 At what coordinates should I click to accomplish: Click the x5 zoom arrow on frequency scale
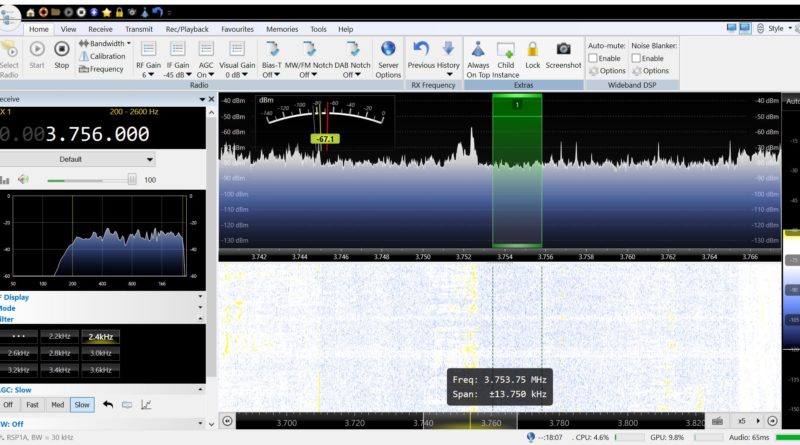click(x=758, y=421)
